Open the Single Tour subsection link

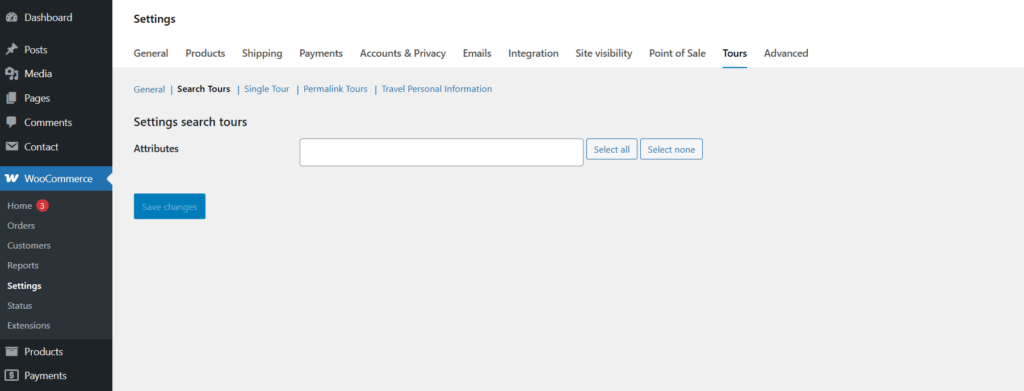pos(266,89)
